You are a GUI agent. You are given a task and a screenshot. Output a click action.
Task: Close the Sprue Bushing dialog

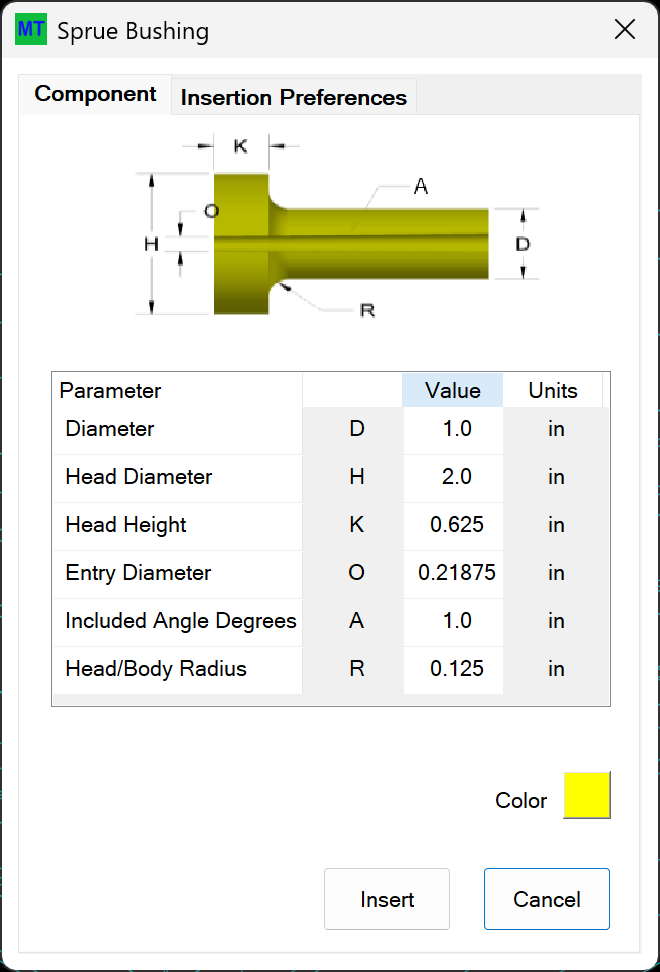(x=625, y=29)
